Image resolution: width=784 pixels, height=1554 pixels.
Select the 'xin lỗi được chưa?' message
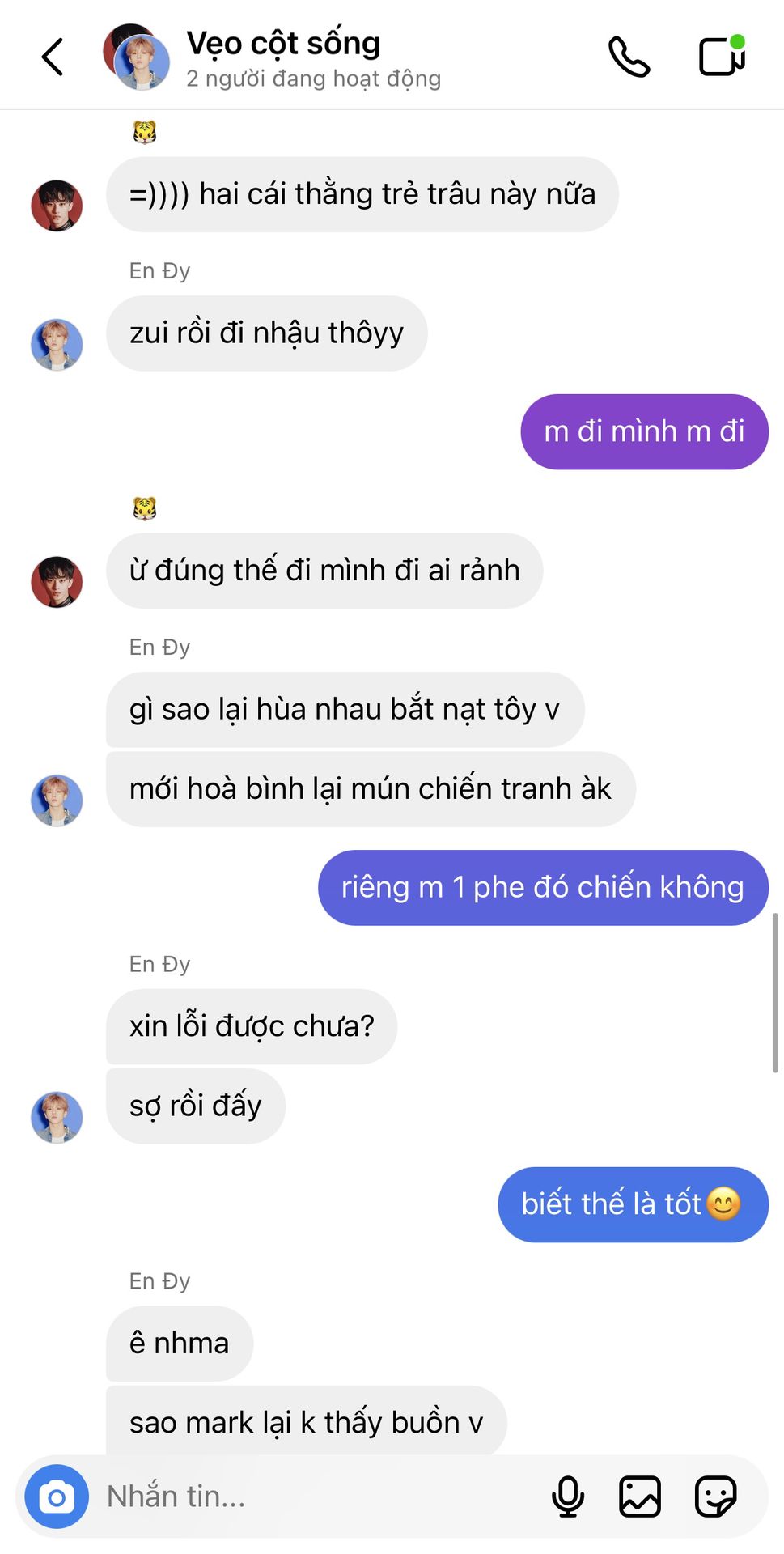[x=252, y=1026]
